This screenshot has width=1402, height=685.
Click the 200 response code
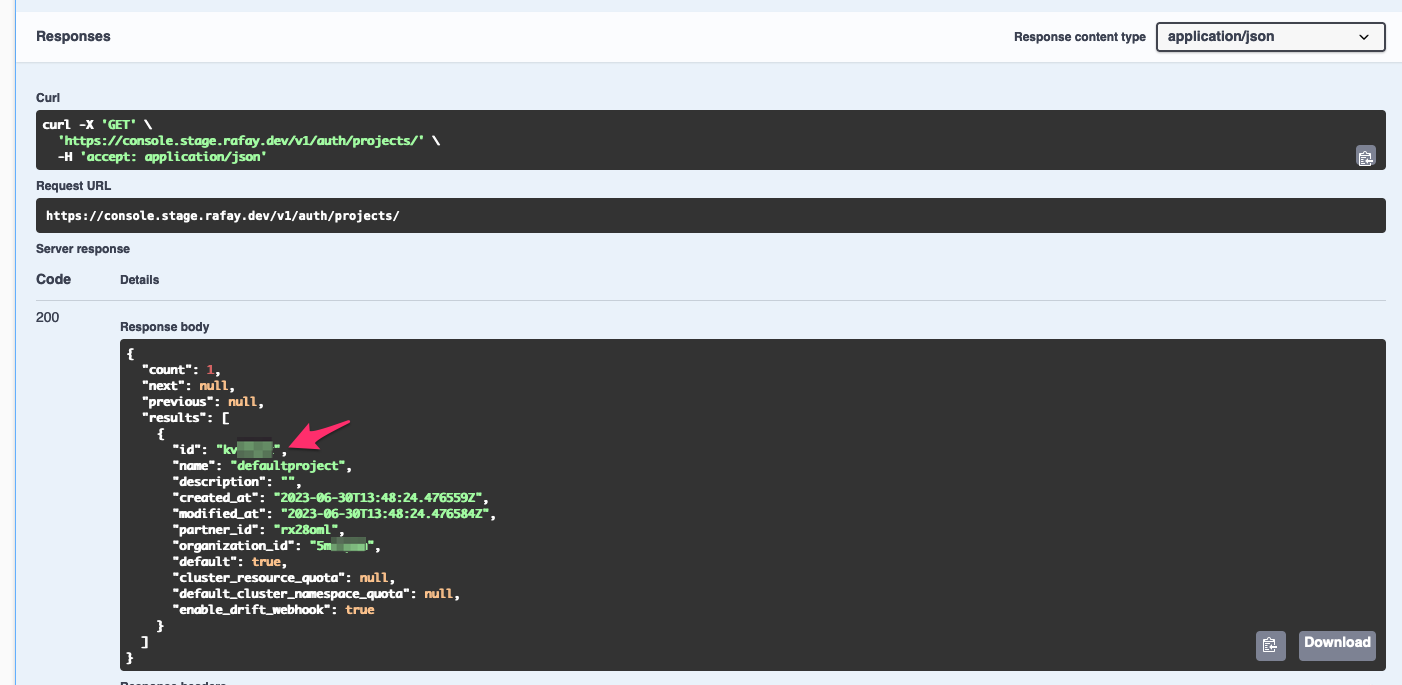[x=47, y=317]
